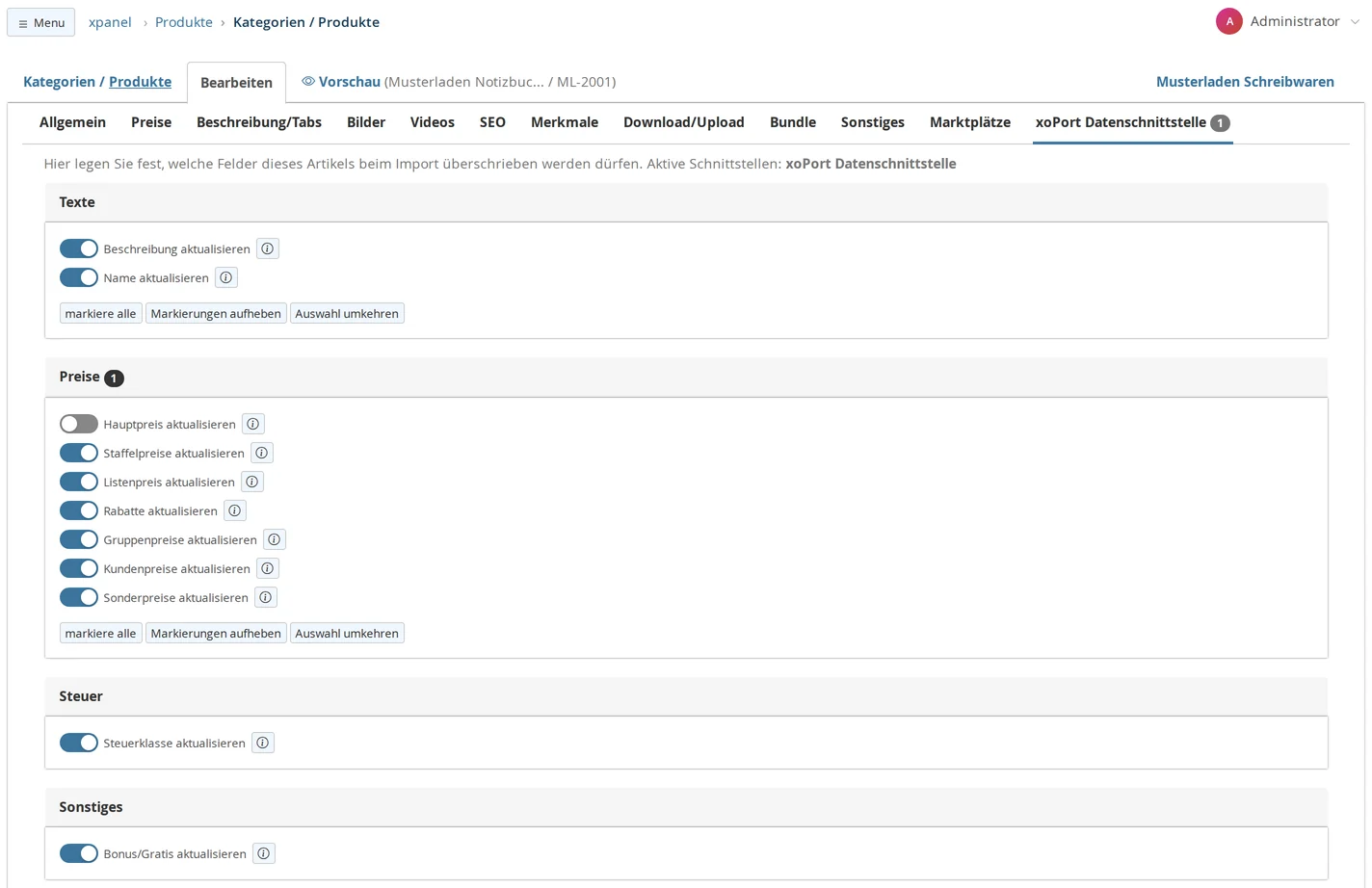Show info for Staffelpreise aktualisieren
The height and width of the screenshot is (888, 1372).
tap(262, 453)
